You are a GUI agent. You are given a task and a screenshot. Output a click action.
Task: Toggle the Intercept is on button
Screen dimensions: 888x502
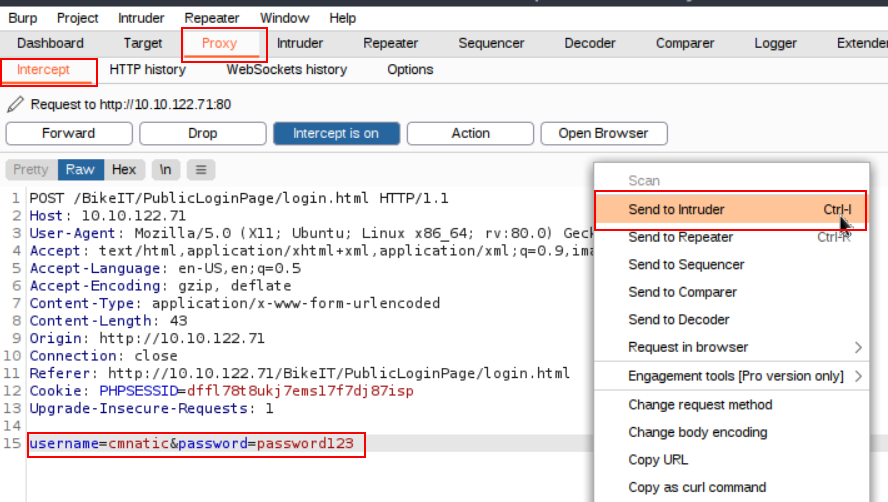pyautogui.click(x=336, y=134)
